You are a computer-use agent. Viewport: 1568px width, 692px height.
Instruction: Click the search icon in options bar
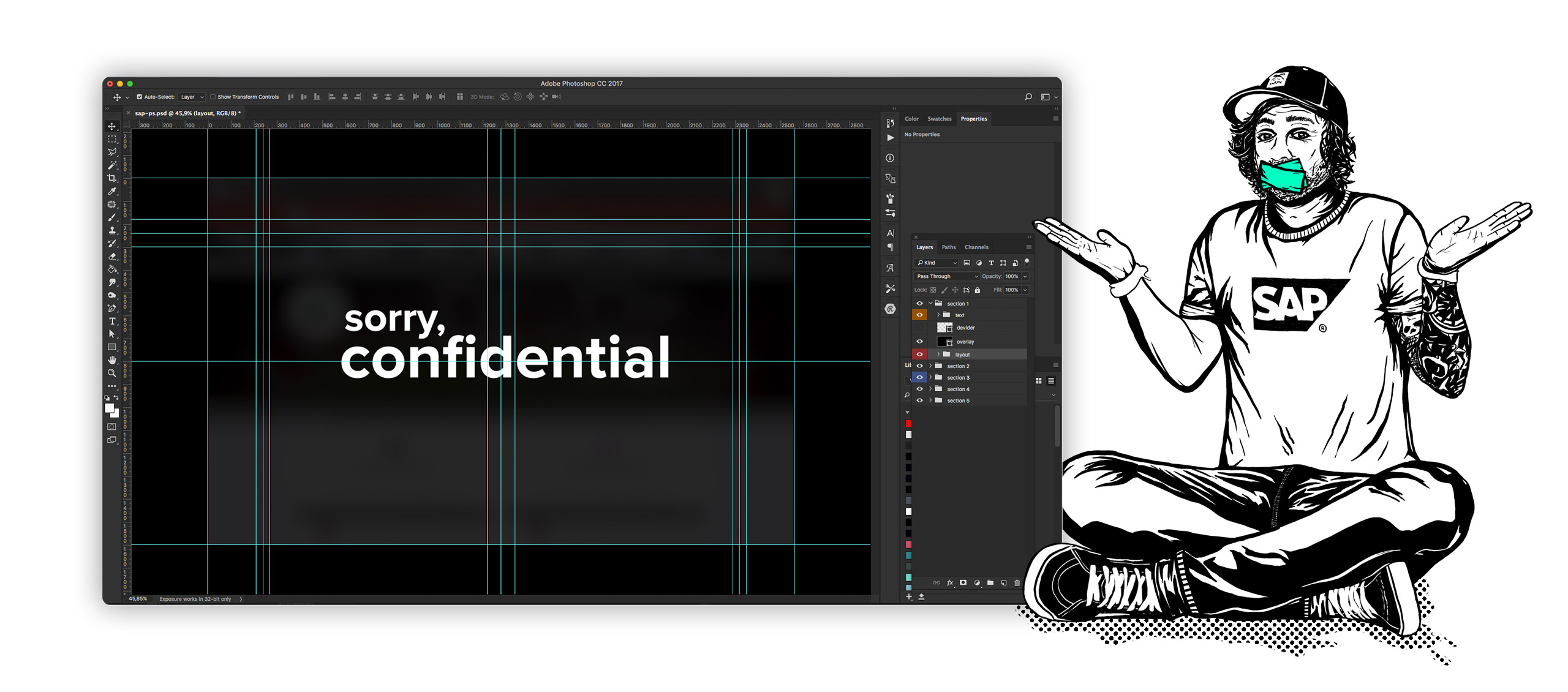[1028, 97]
